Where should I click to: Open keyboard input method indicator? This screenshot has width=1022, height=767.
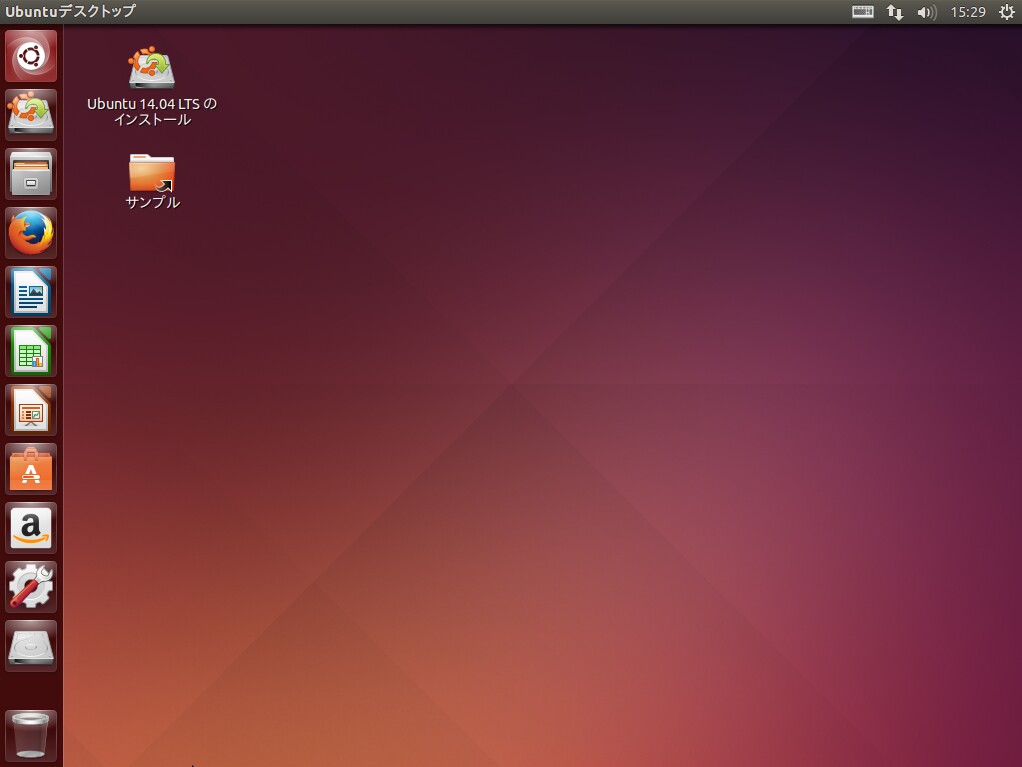[x=862, y=12]
